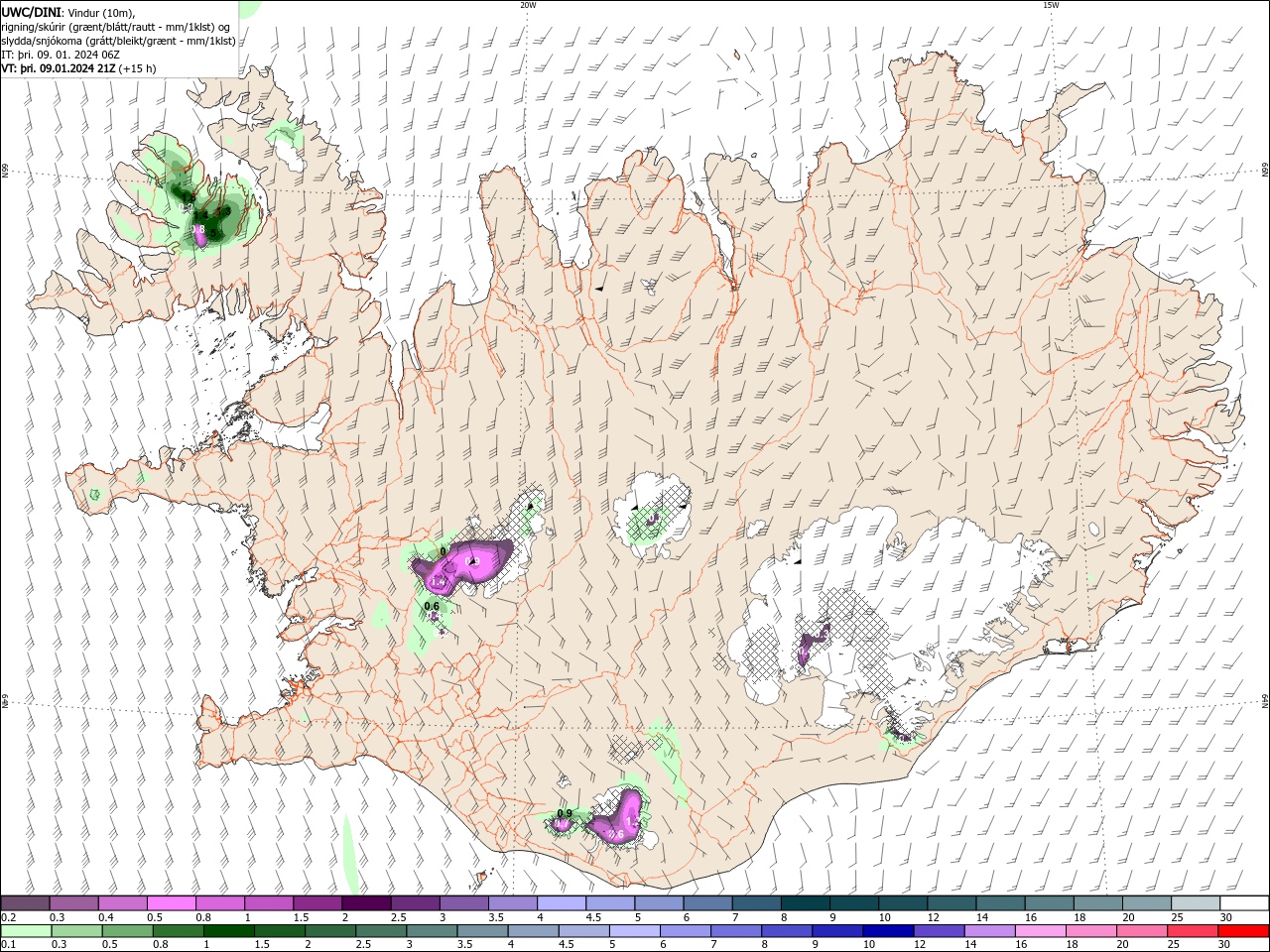Pick the upper legend swatch between 0.2 and 0.3

click(x=25, y=902)
